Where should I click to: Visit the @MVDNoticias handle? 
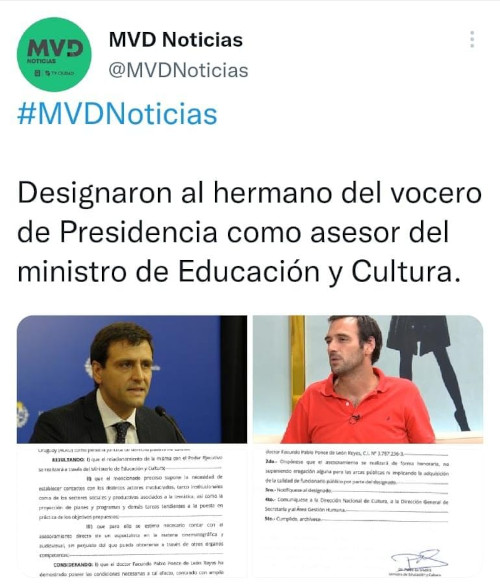point(178,70)
